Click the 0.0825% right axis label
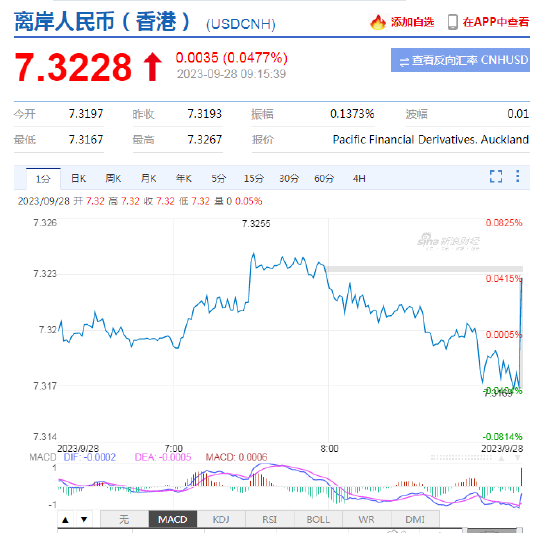 [x=504, y=223]
